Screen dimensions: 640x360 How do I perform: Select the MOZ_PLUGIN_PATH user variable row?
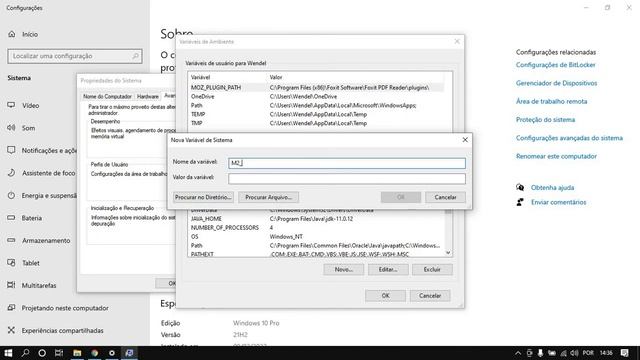click(316, 87)
